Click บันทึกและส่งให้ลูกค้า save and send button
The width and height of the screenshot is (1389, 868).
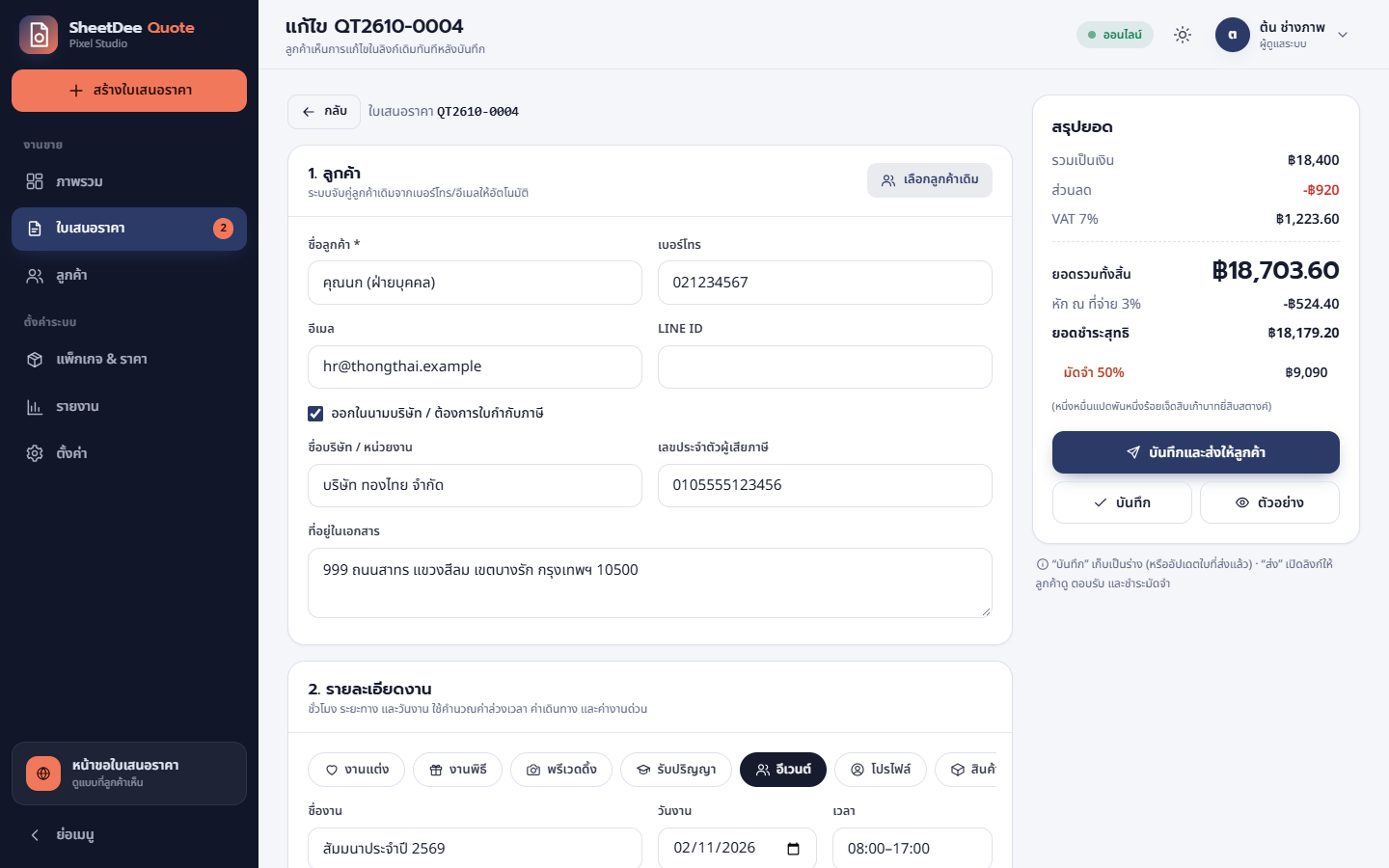pyautogui.click(x=1196, y=452)
